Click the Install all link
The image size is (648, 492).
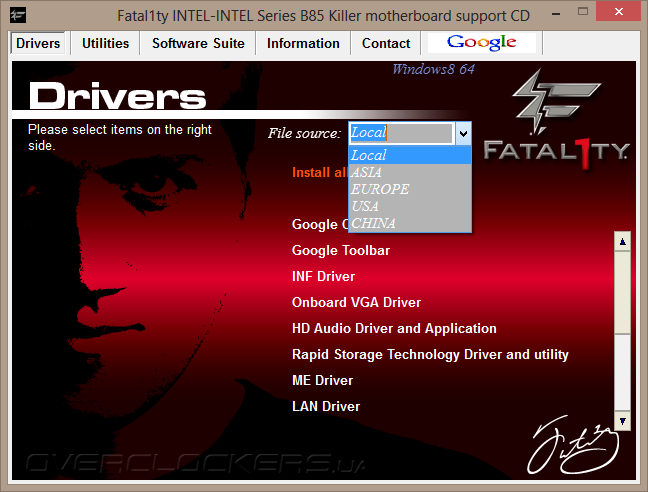pyautogui.click(x=320, y=172)
